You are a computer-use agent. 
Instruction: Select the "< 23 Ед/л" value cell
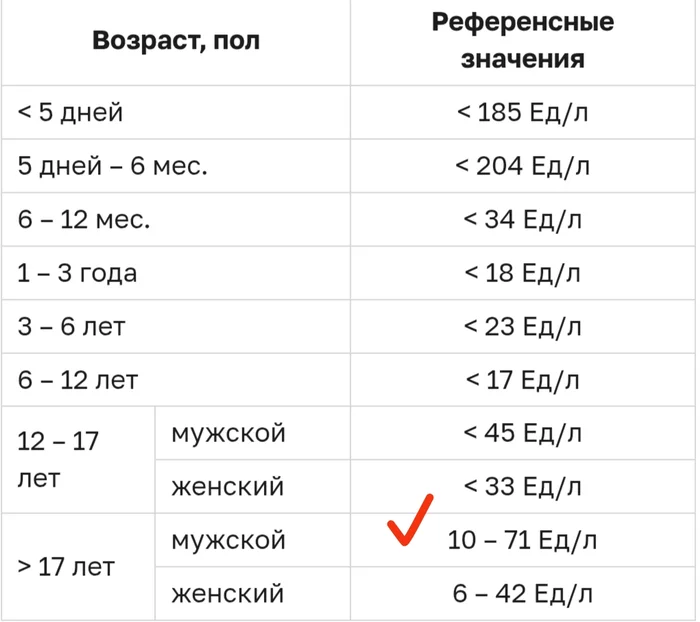pos(523,326)
